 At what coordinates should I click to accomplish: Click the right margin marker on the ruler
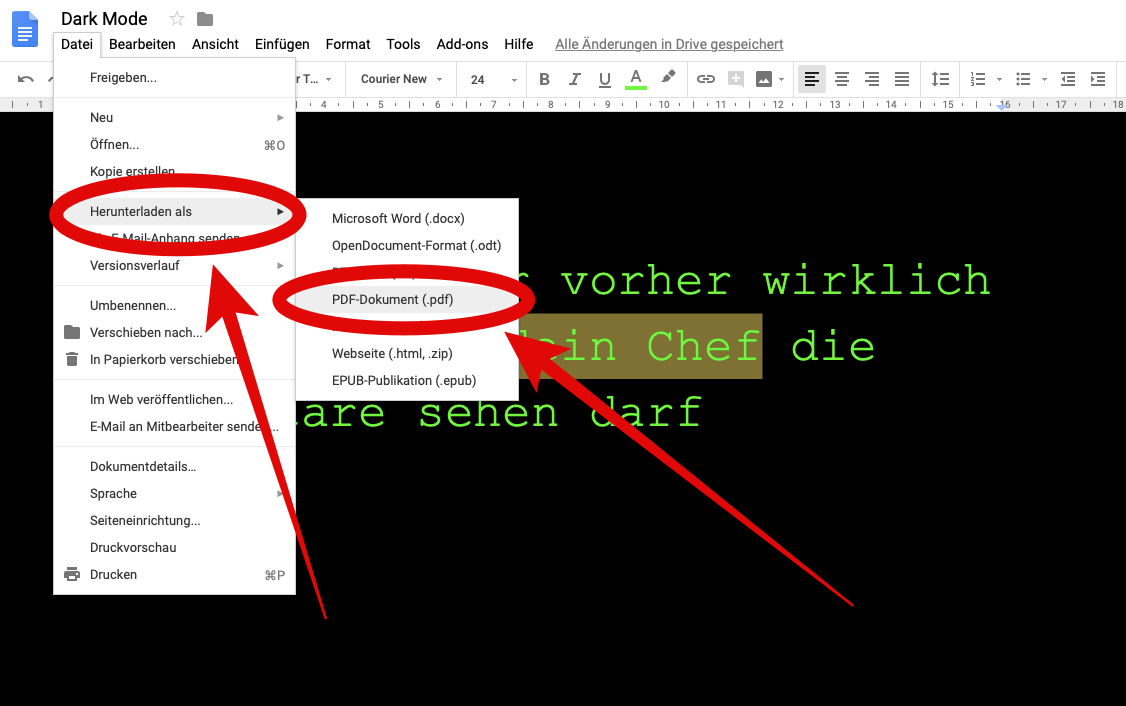1002,106
